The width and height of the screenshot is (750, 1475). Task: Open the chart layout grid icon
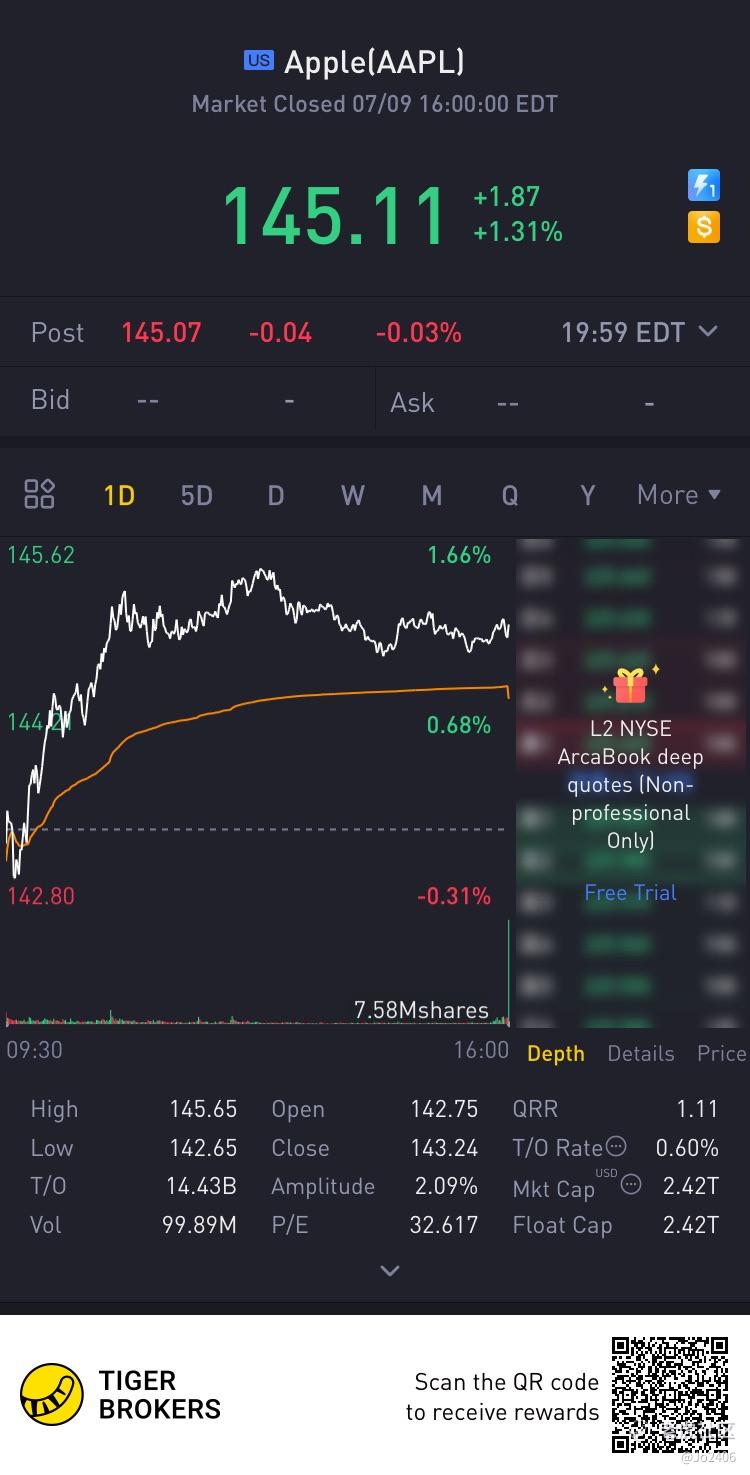[x=40, y=494]
